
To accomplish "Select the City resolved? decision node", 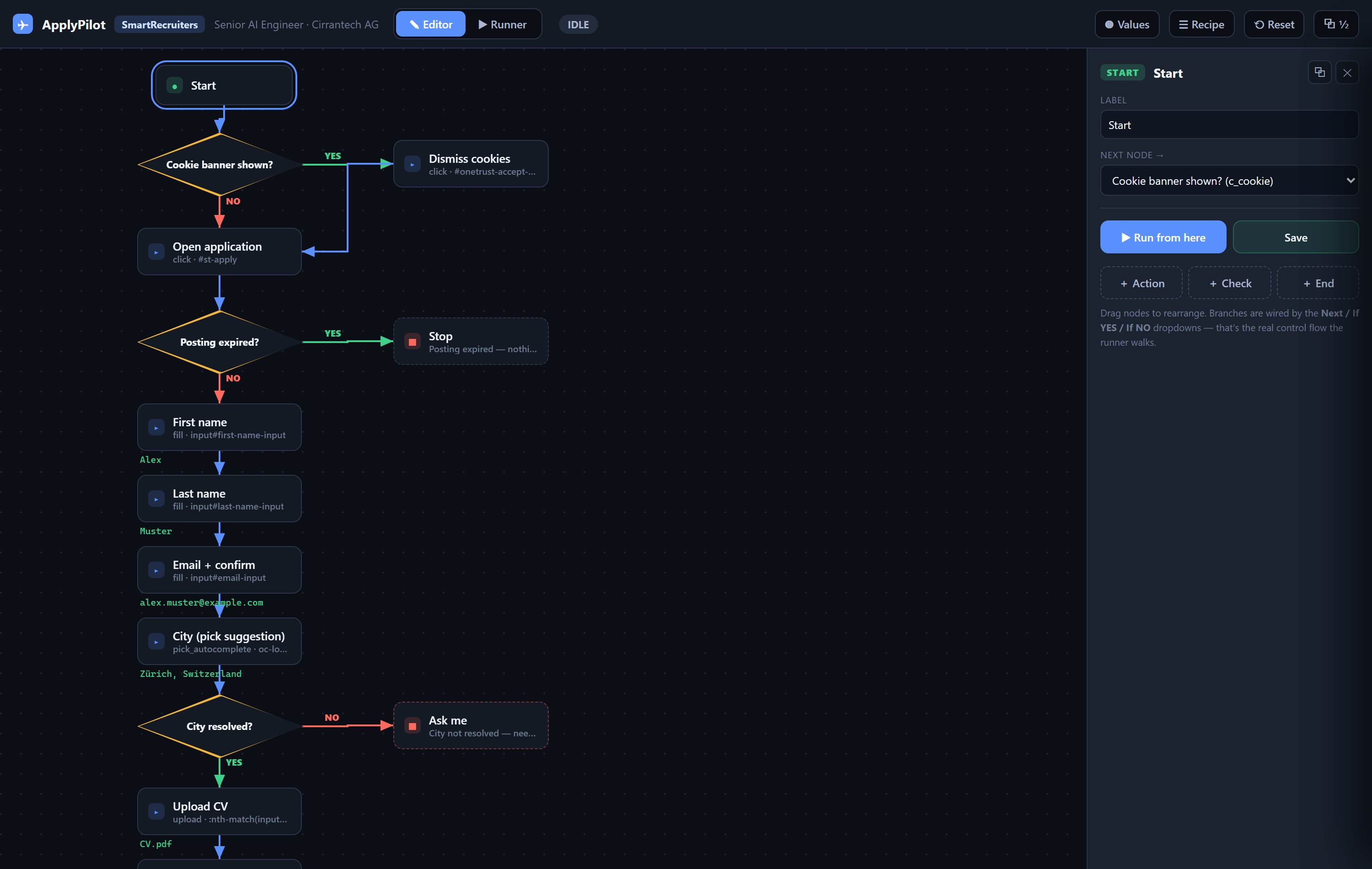I will [x=220, y=727].
